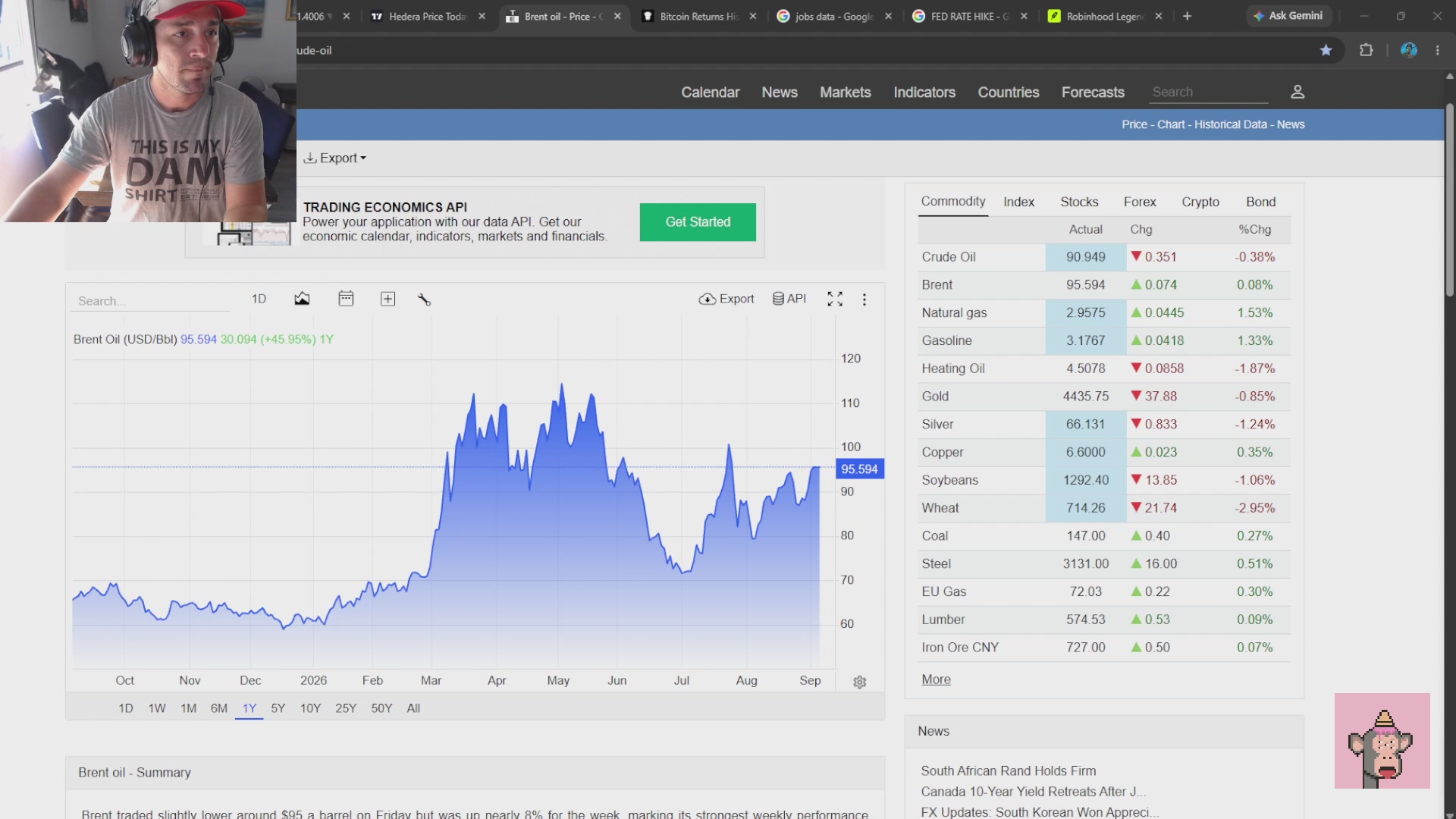This screenshot has height=819, width=1456.
Task: Click the user account icon
Action: pos(1298,92)
